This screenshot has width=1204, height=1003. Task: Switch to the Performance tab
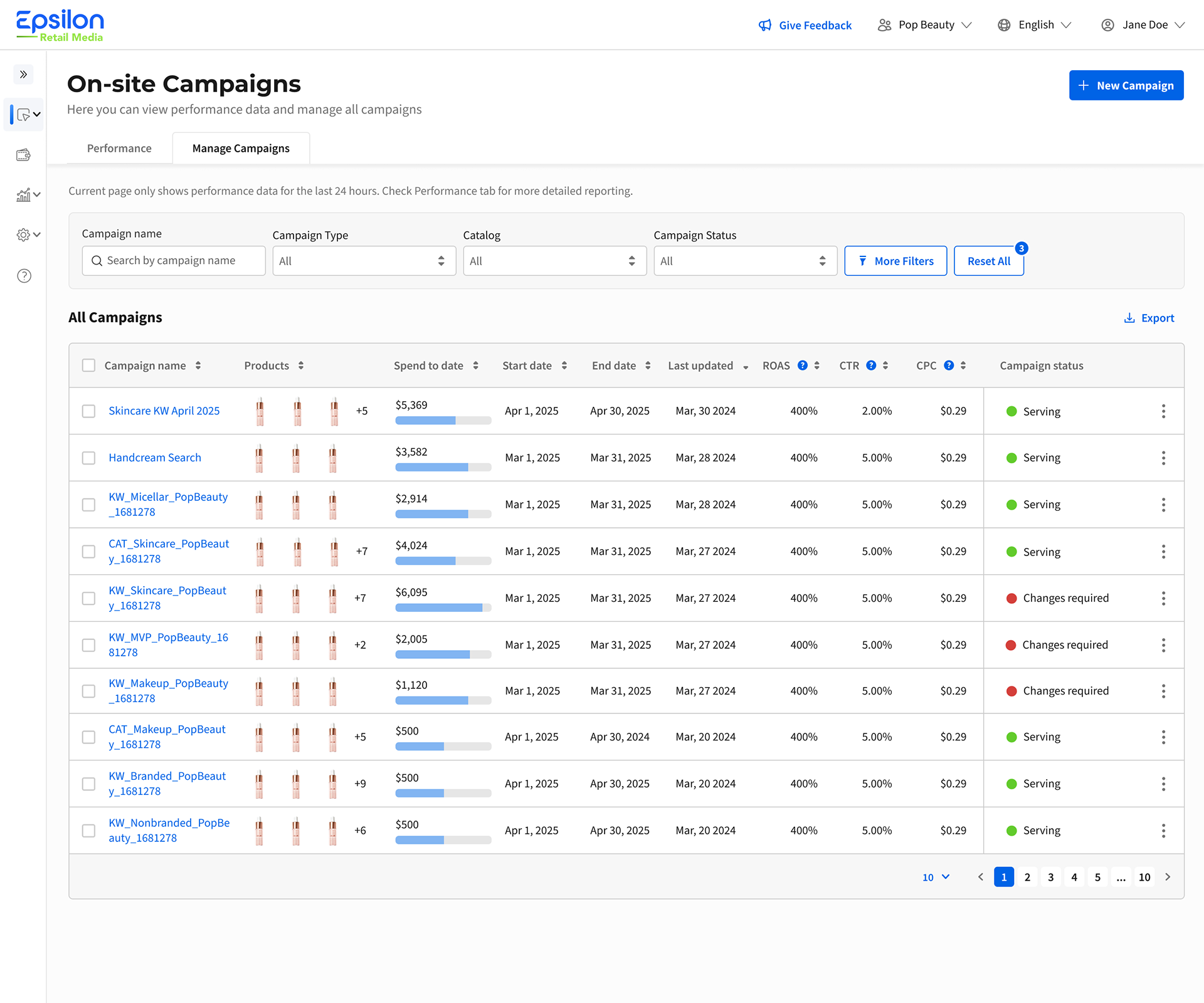click(x=119, y=148)
